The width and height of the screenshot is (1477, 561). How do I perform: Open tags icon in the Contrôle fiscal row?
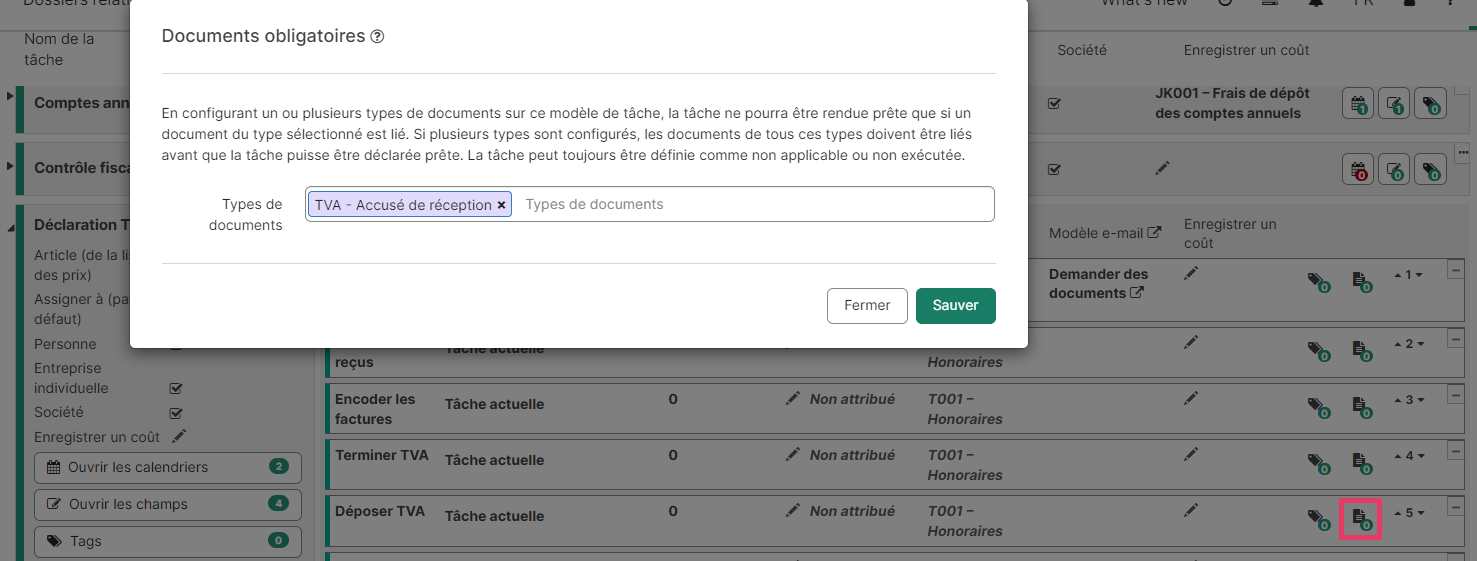pyautogui.click(x=1431, y=169)
